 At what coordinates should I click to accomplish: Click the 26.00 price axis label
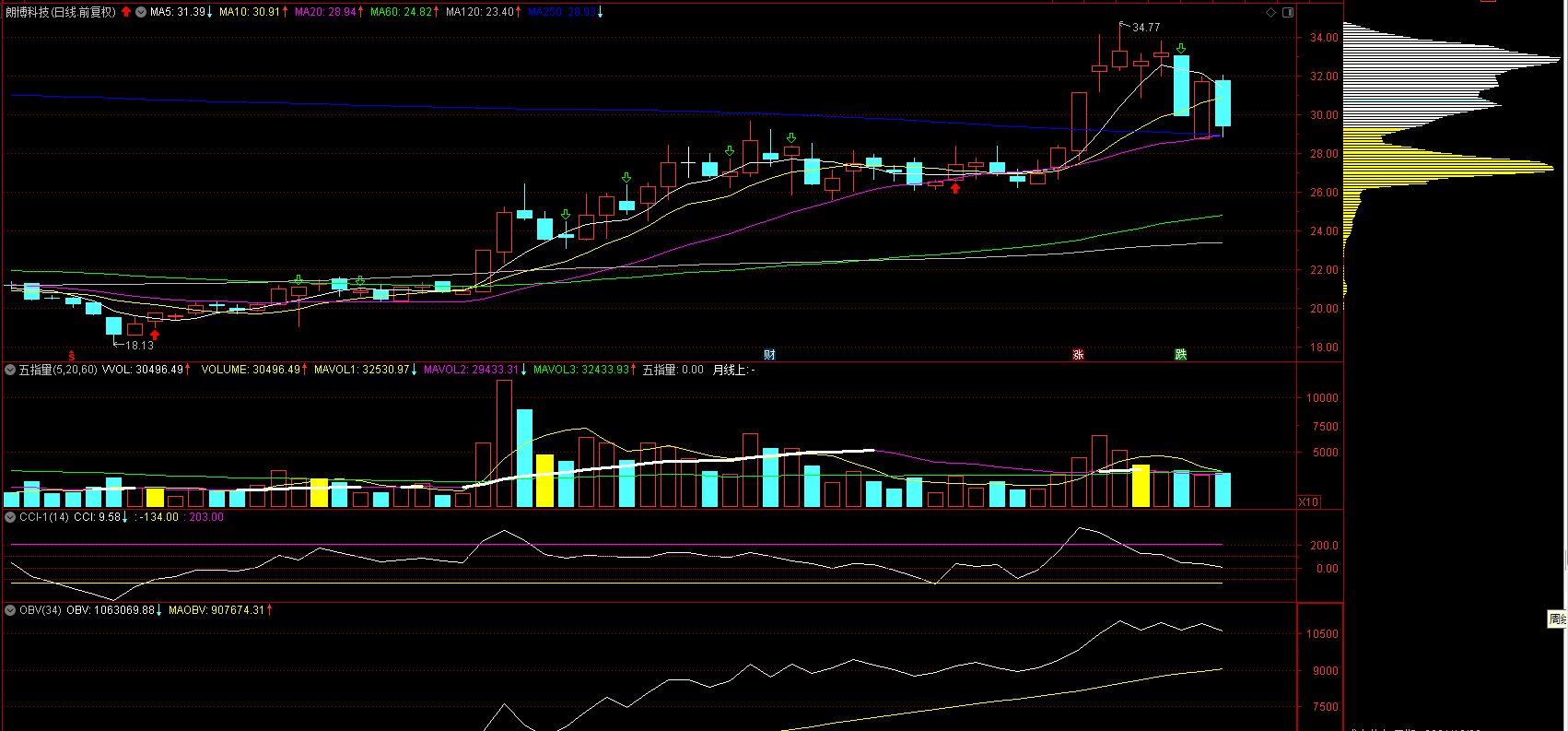1324,193
